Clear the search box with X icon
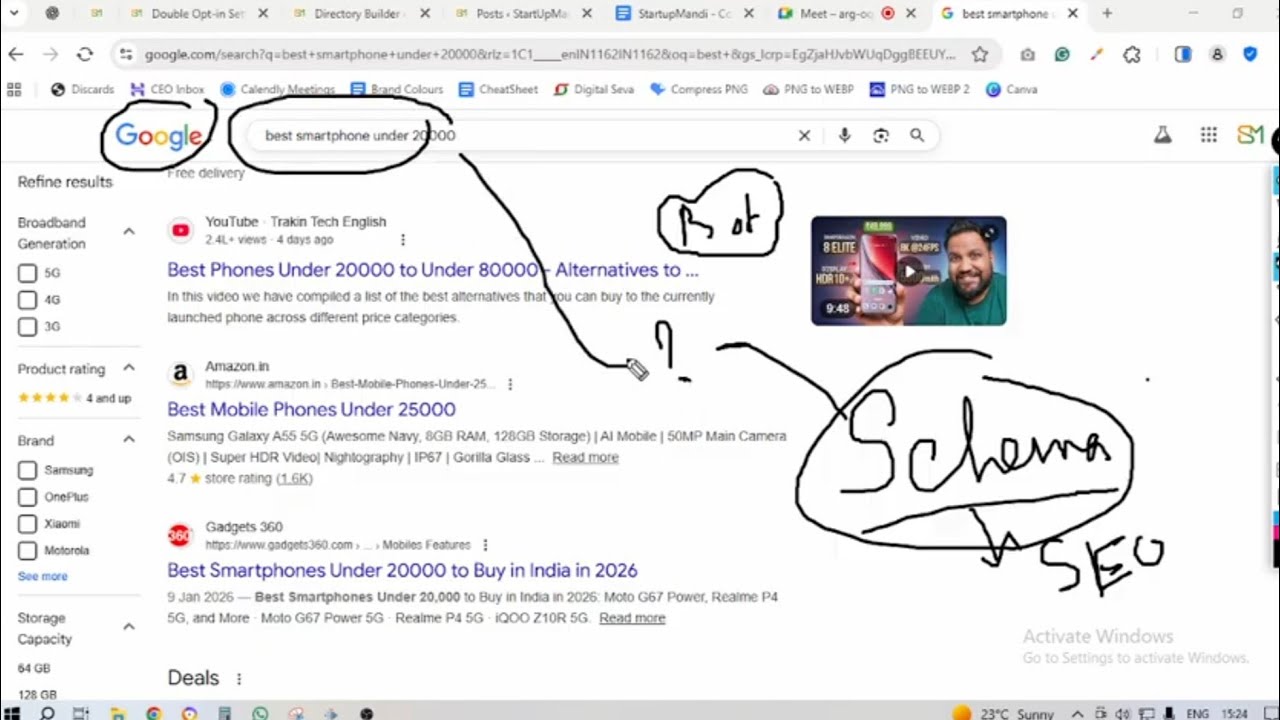 [x=804, y=136]
